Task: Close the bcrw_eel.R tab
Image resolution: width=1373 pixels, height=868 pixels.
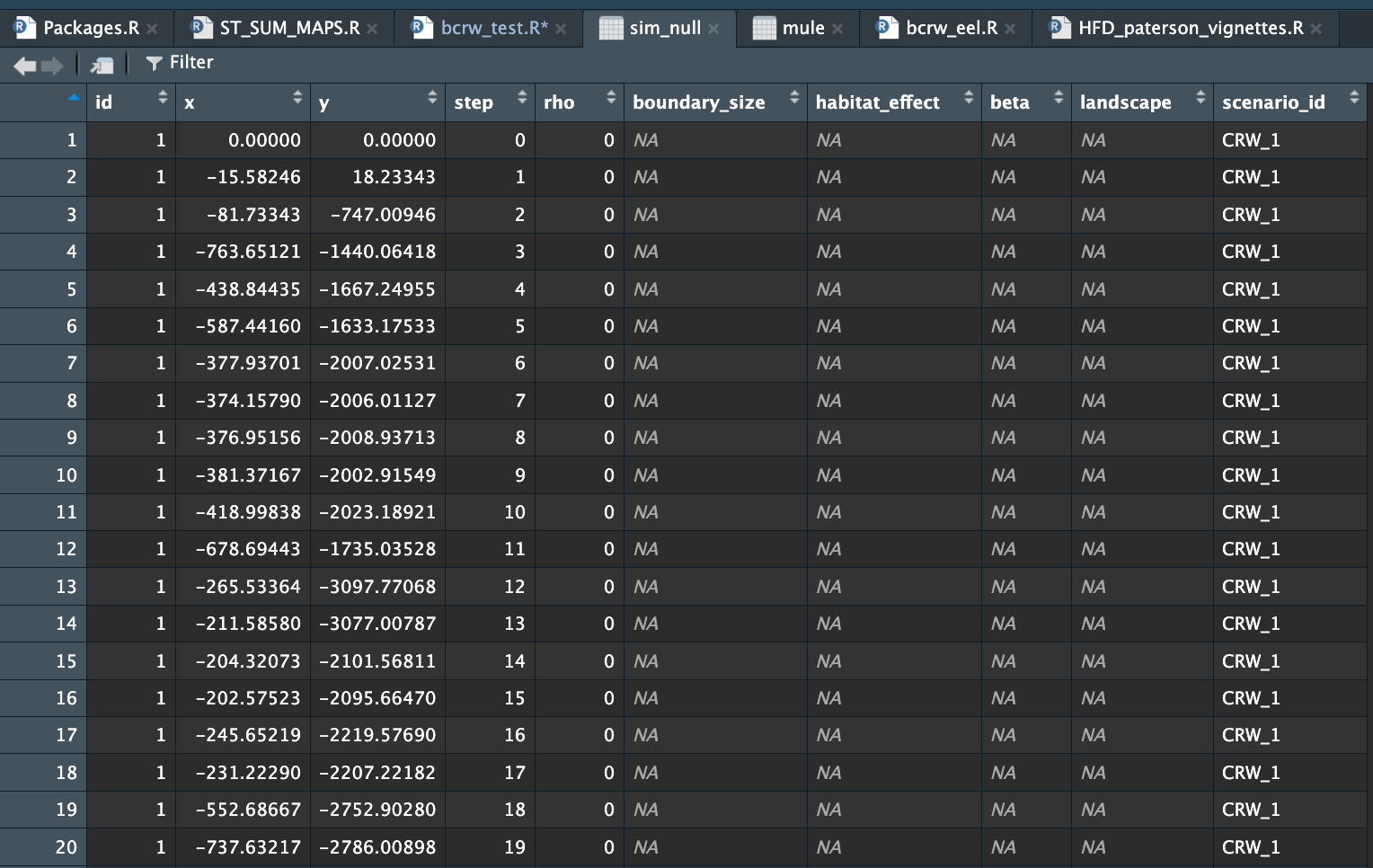Action: tap(1010, 29)
